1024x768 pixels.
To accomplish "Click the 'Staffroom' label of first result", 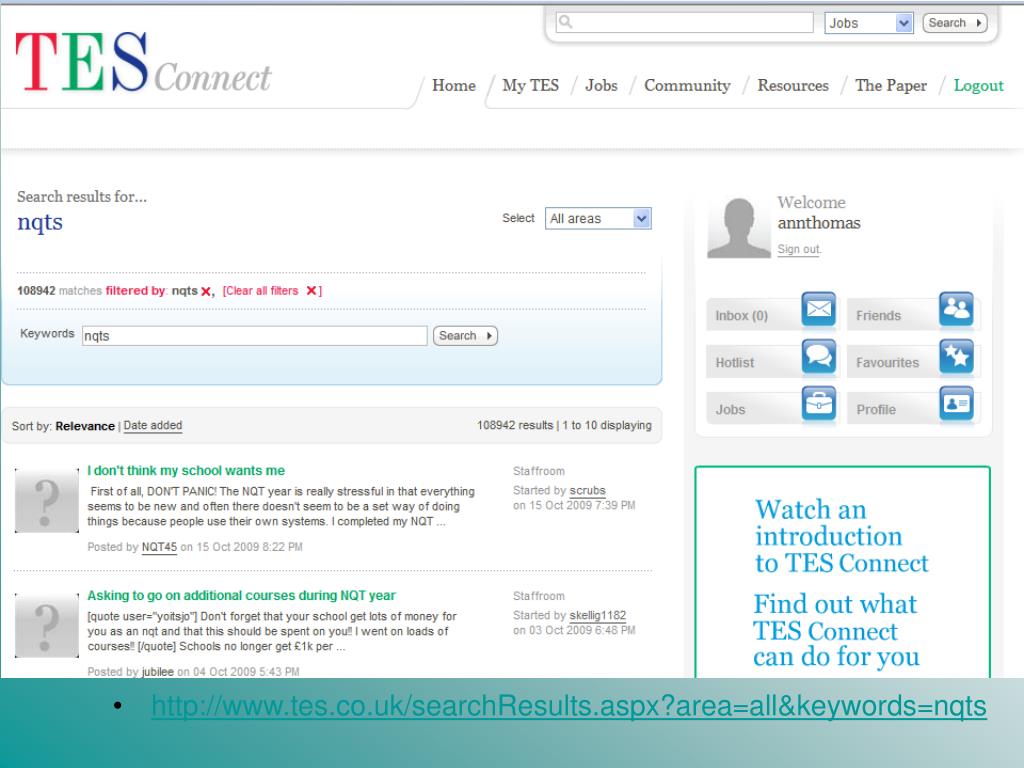I will [539, 471].
